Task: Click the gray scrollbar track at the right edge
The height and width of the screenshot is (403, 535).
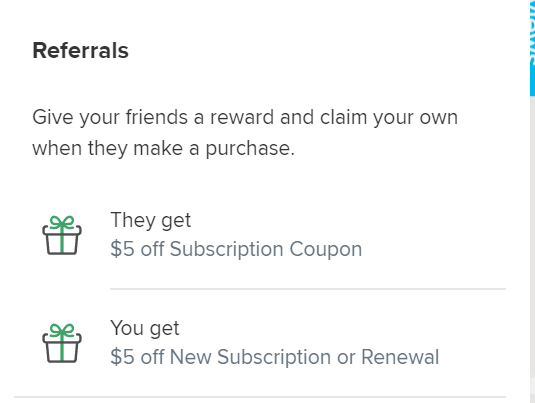Action: [x=532, y=249]
